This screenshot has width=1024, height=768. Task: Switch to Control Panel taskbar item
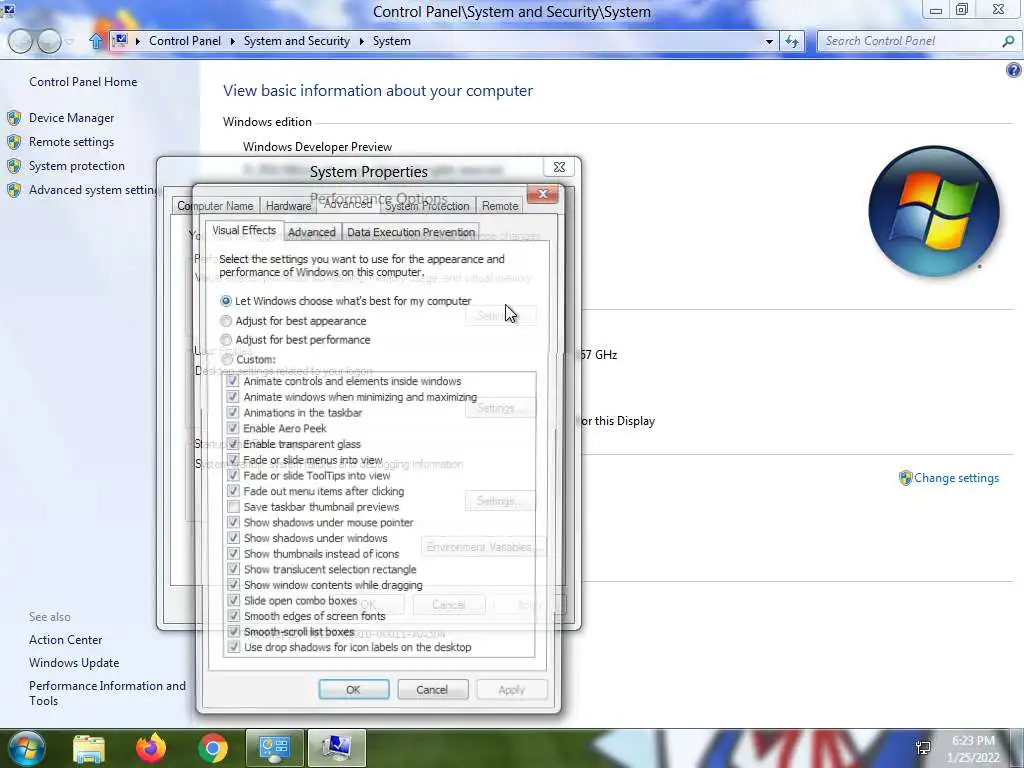(274, 748)
